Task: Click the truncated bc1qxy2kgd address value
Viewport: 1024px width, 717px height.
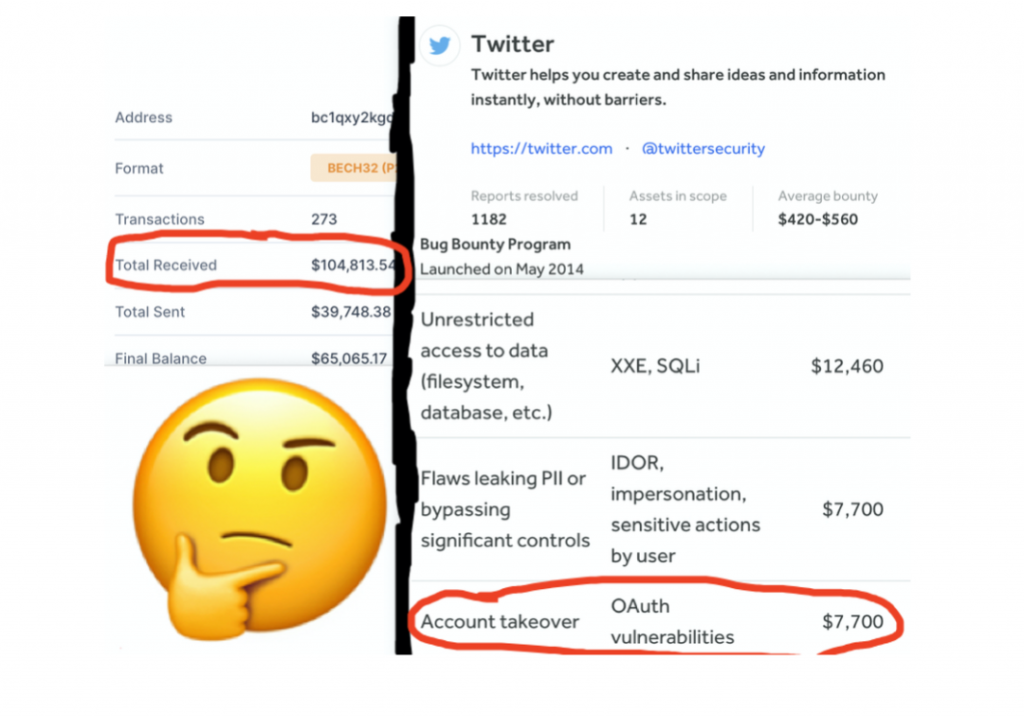Action: 353,118
